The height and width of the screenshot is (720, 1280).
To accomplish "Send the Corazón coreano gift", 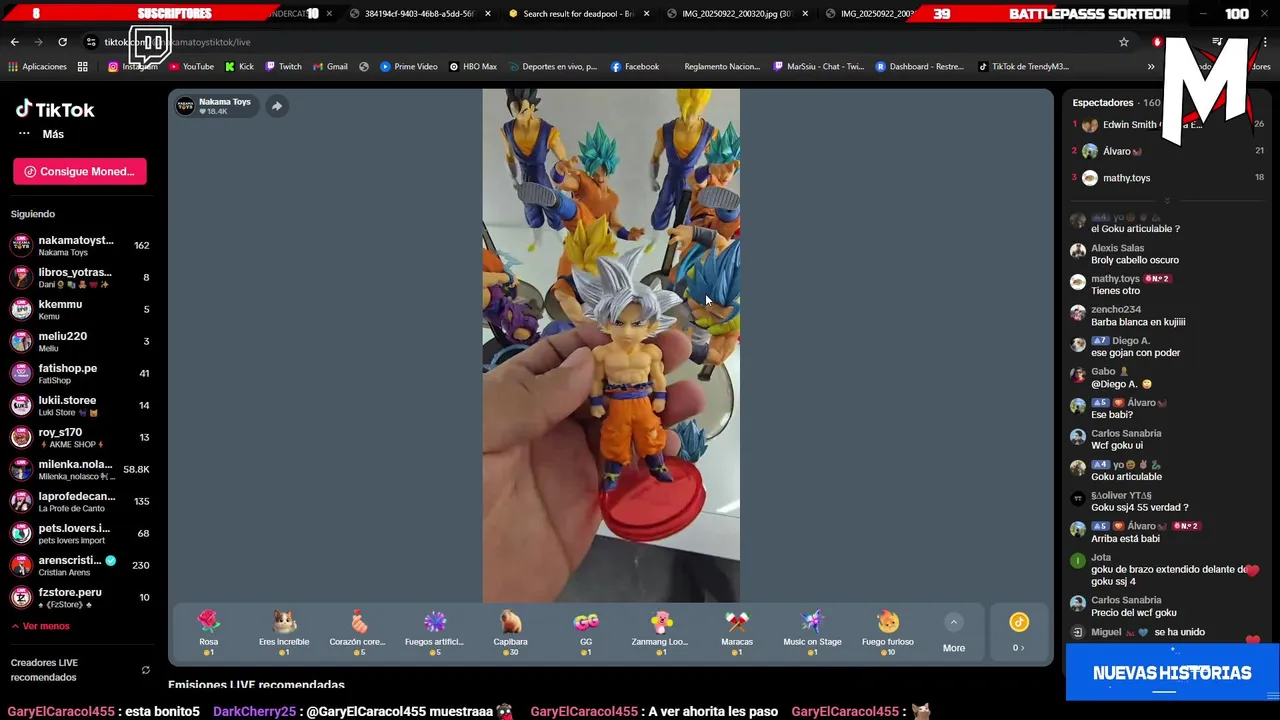I will tap(358, 632).
